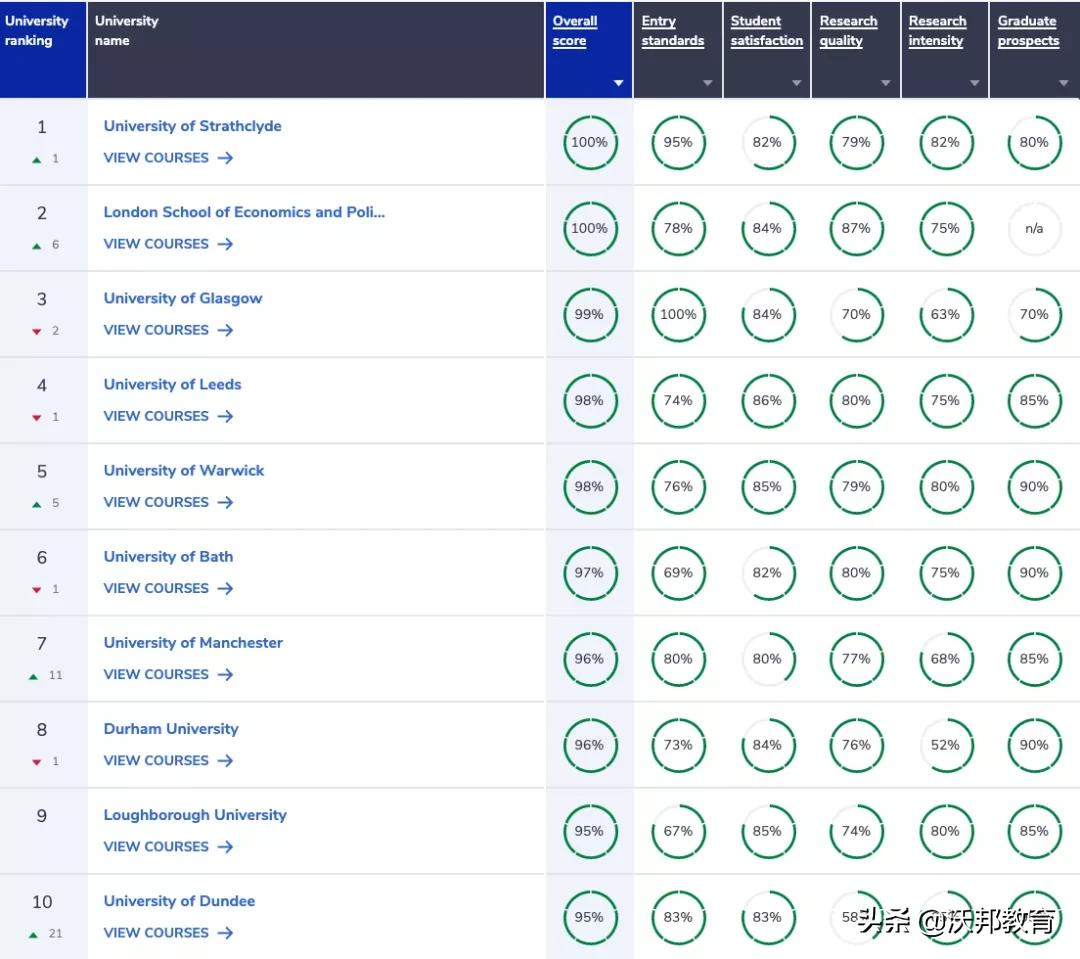1080x959 pixels.
Task: Open Durham University page
Action: tap(171, 729)
